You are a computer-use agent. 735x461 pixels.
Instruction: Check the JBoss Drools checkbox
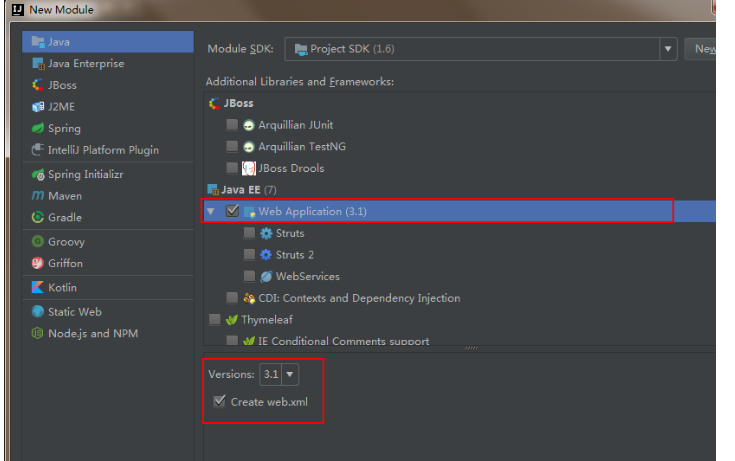(232, 168)
